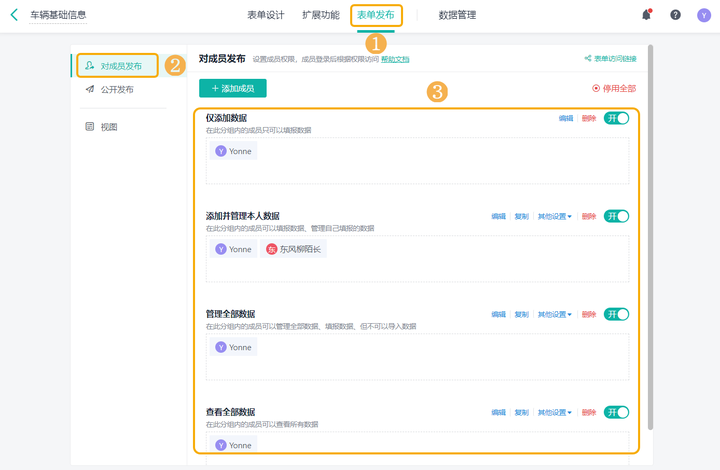The height and width of the screenshot is (470, 720).
Task: Open the 数据管理 tab
Action: 457,15
